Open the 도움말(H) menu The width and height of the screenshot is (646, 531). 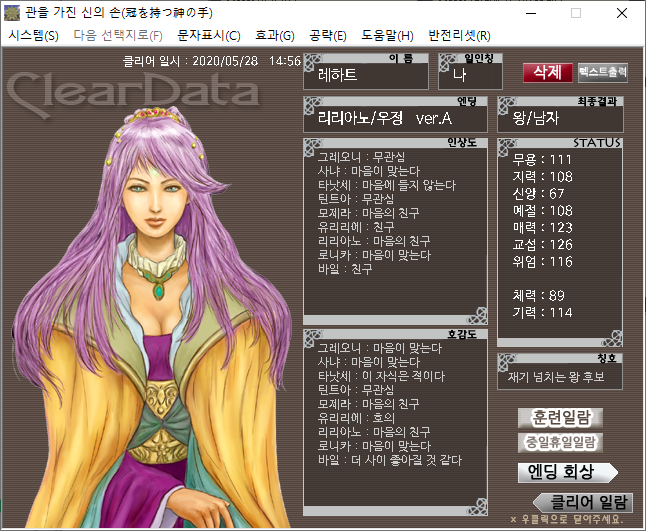tap(387, 35)
